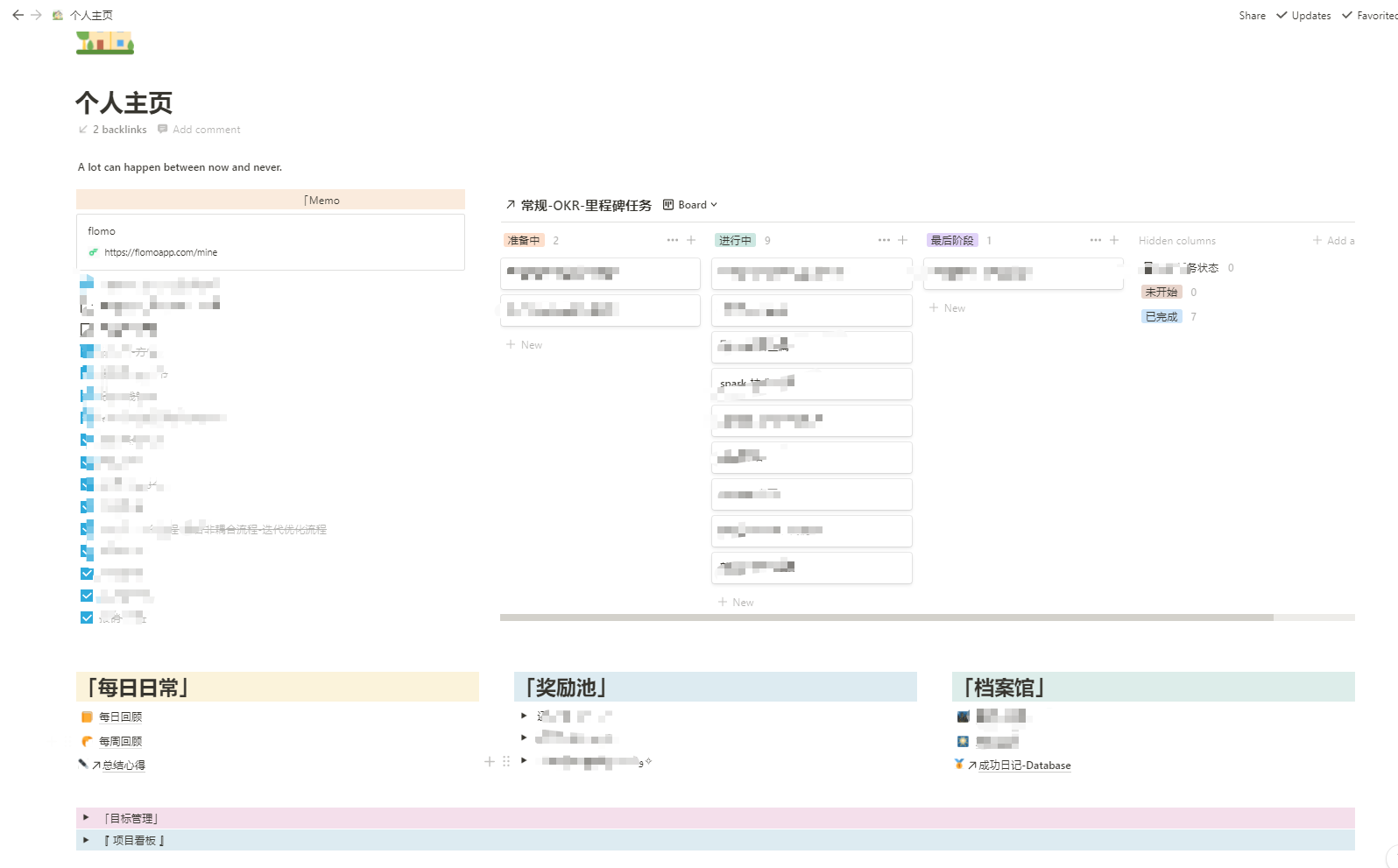Image resolution: width=1398 pixels, height=868 pixels.
Task: Open options menu for 进行中 column
Action: 884,240
